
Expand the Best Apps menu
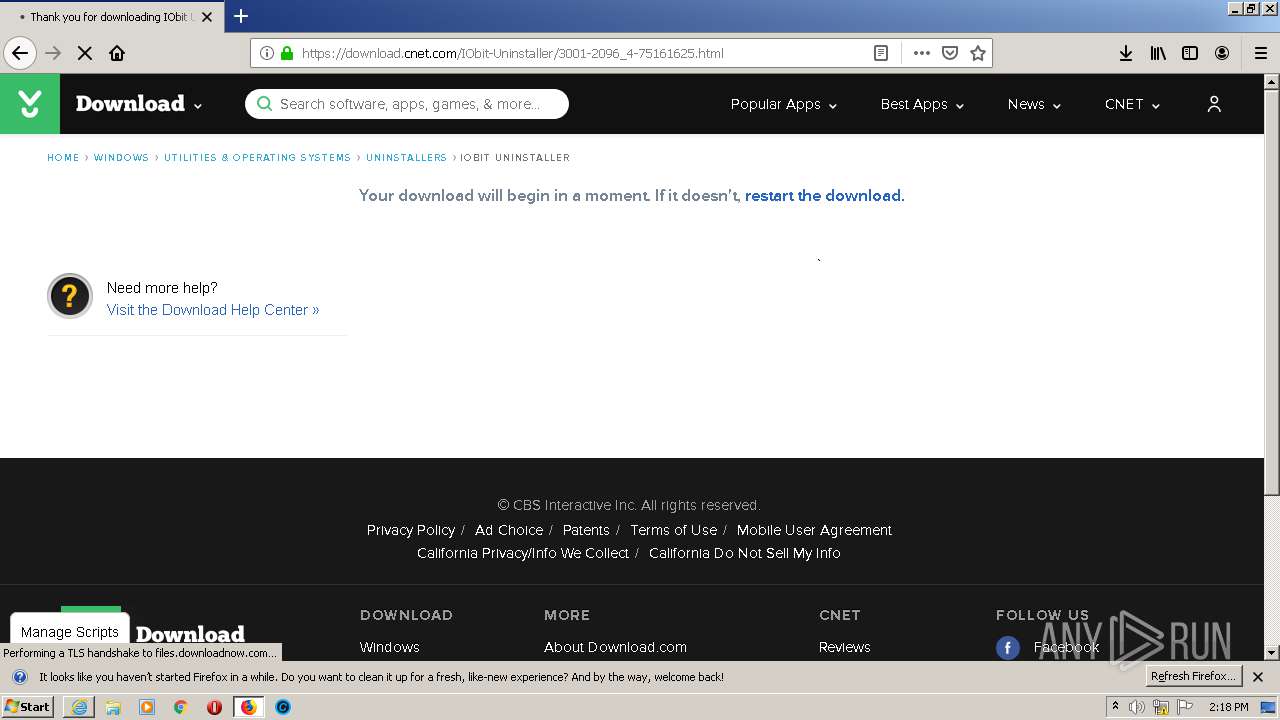coord(922,104)
